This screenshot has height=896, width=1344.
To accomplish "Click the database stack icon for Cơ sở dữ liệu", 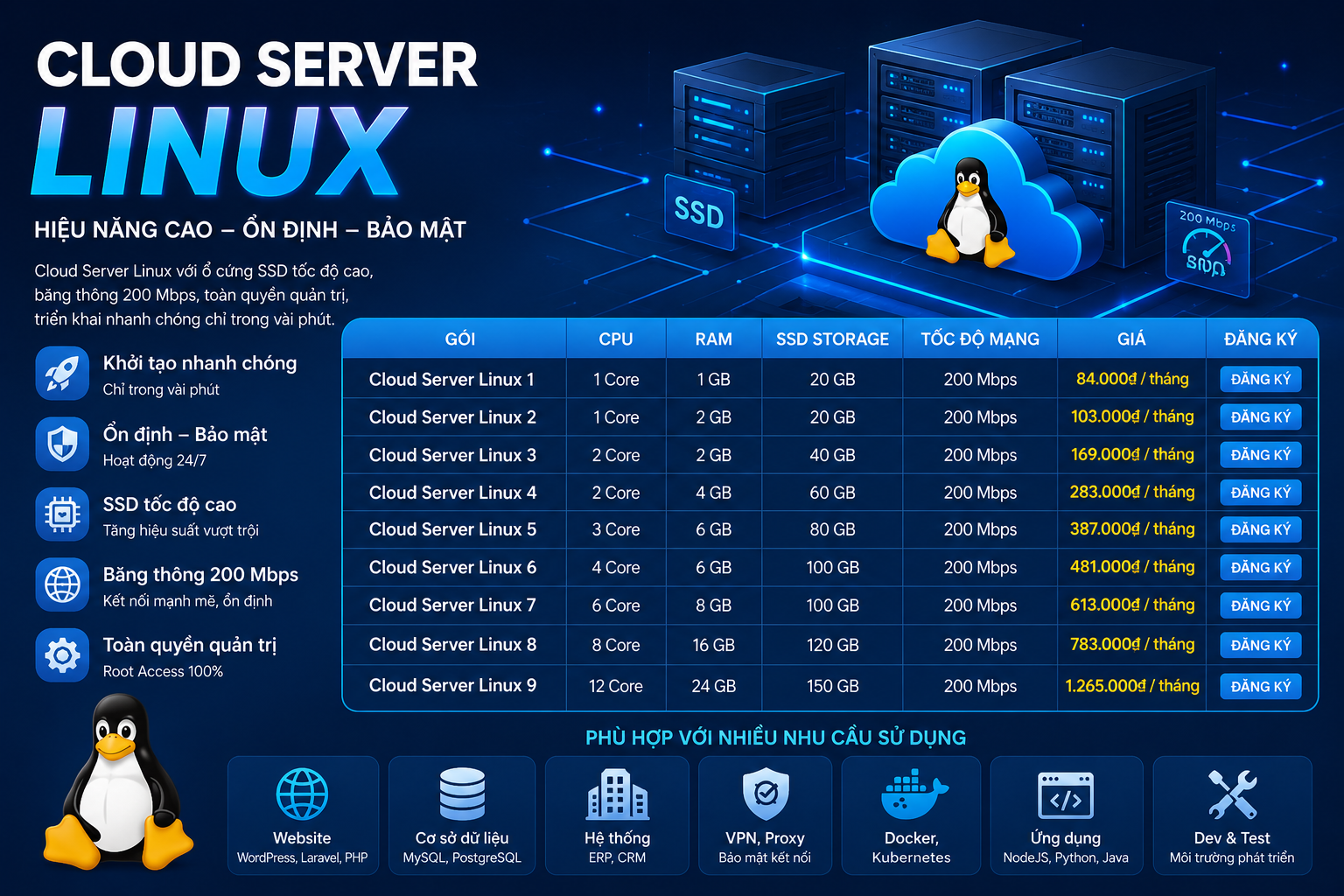I will coord(462,794).
